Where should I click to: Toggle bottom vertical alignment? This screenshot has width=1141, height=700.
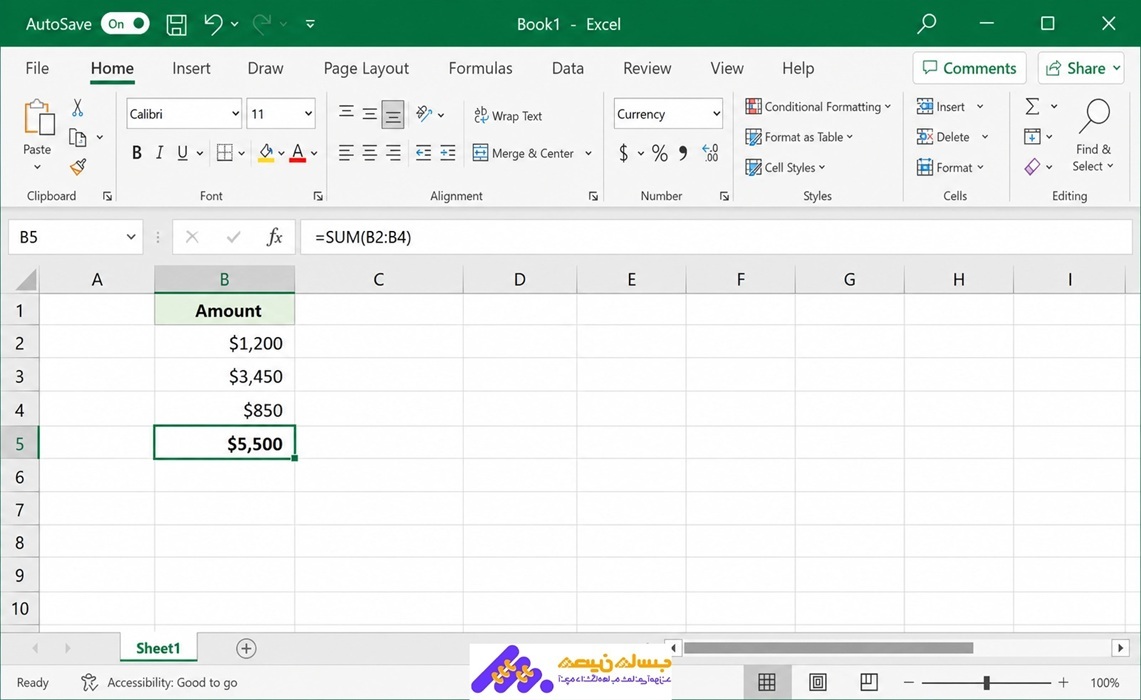click(x=393, y=114)
